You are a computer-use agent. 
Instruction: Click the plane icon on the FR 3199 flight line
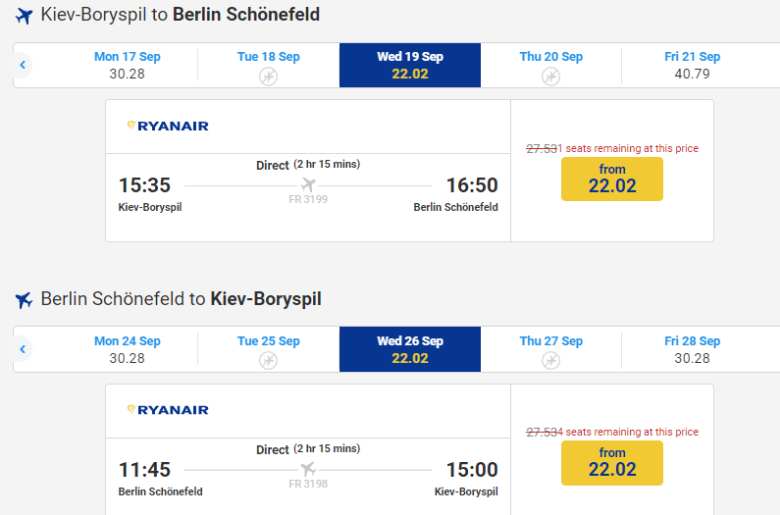coord(308,185)
